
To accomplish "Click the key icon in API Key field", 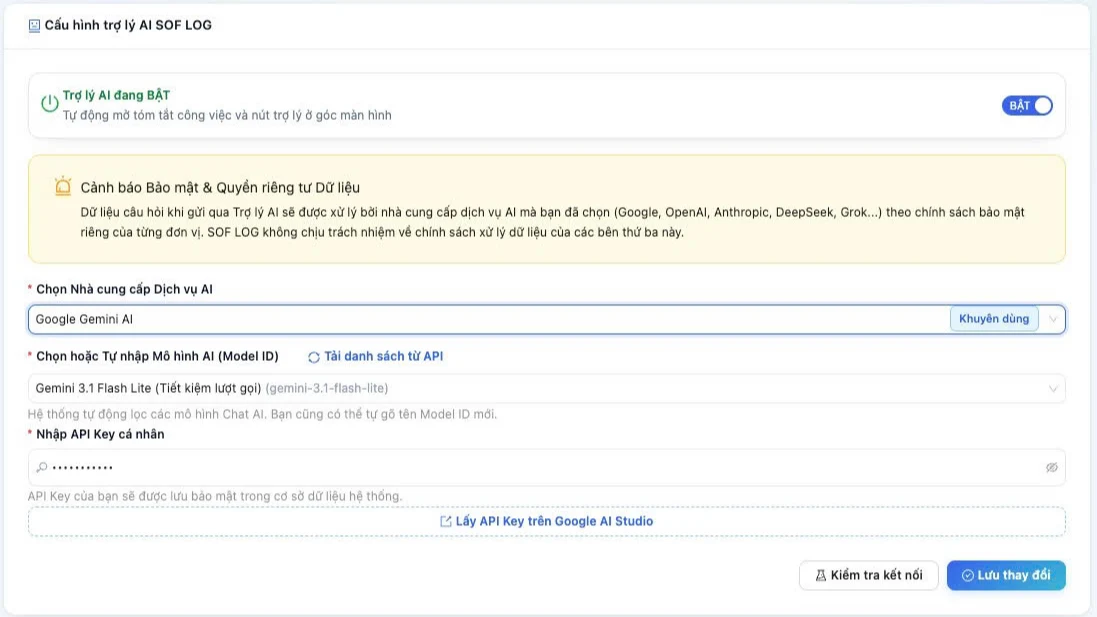I will [x=42, y=467].
